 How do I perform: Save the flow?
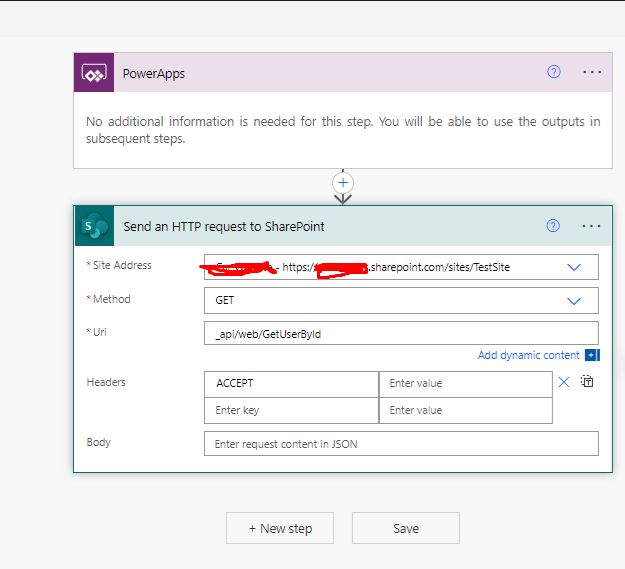(406, 528)
